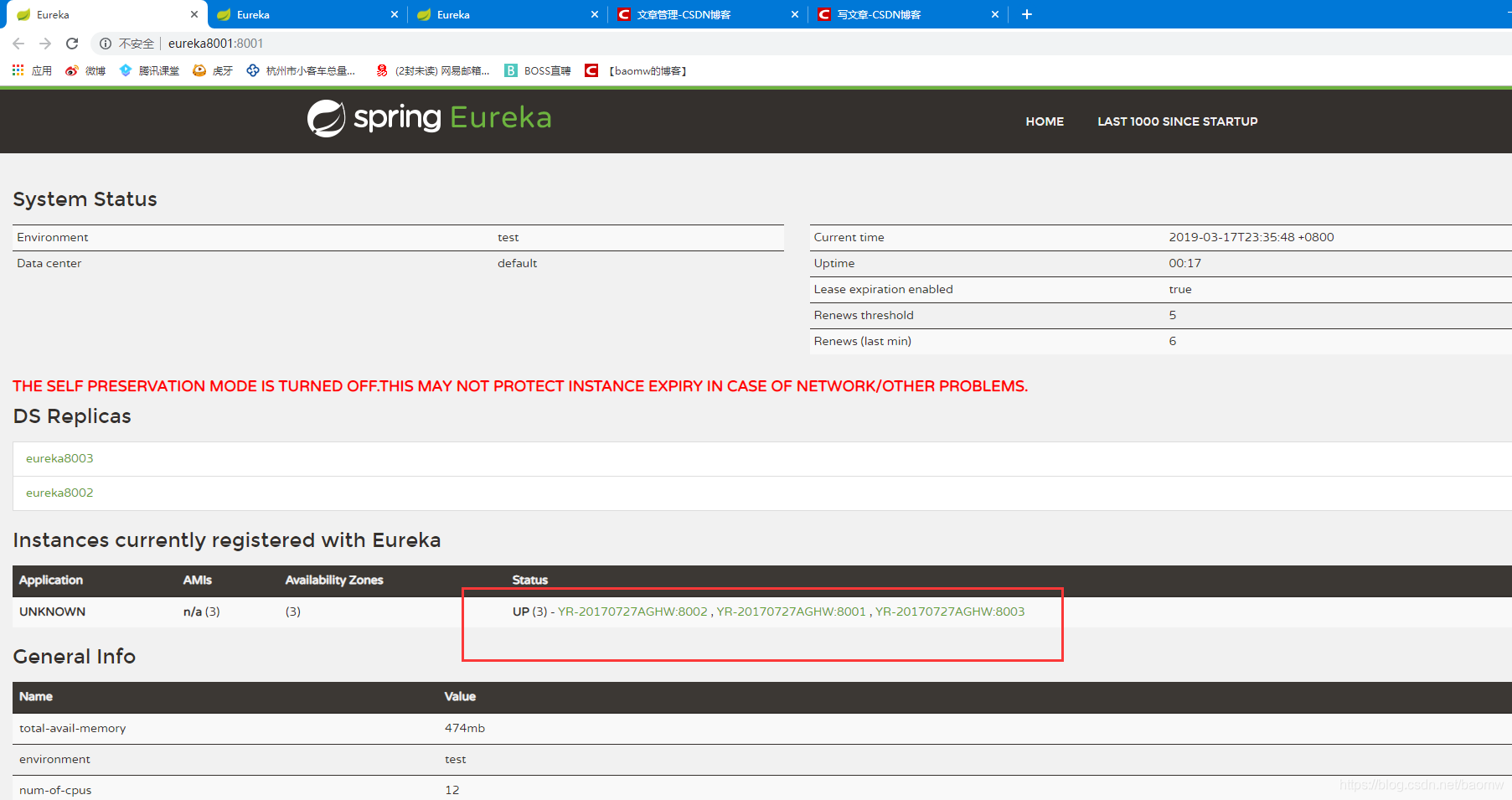Switch to the third Eureka tab

point(506,14)
